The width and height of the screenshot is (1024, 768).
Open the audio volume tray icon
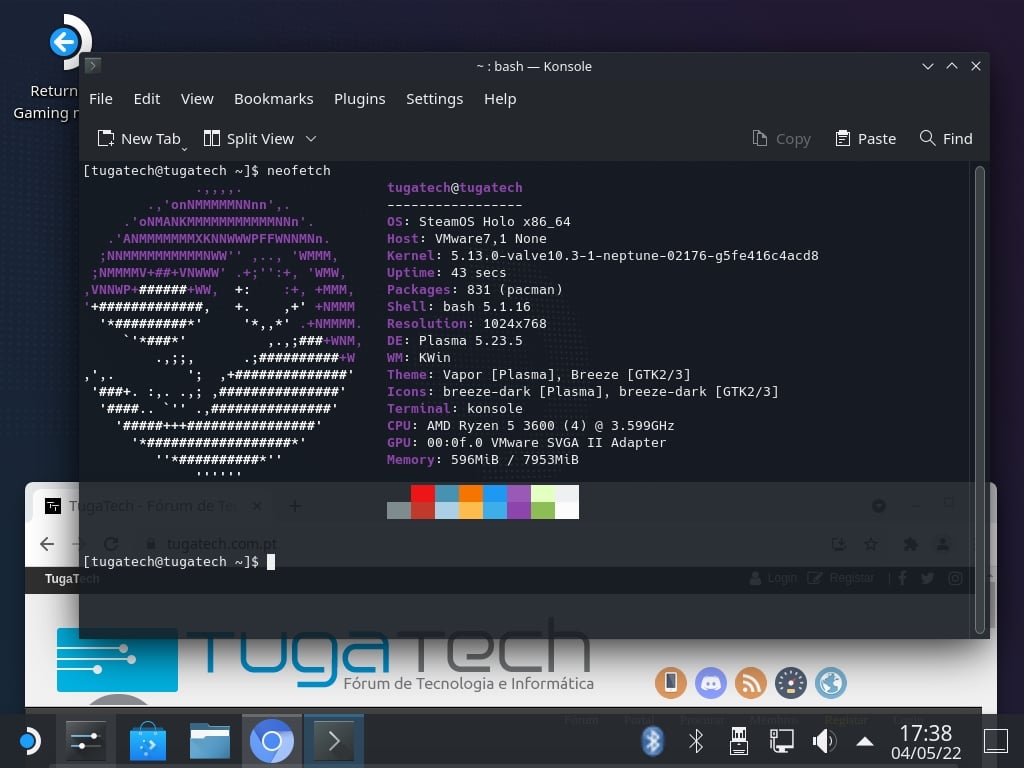pyautogui.click(x=824, y=741)
